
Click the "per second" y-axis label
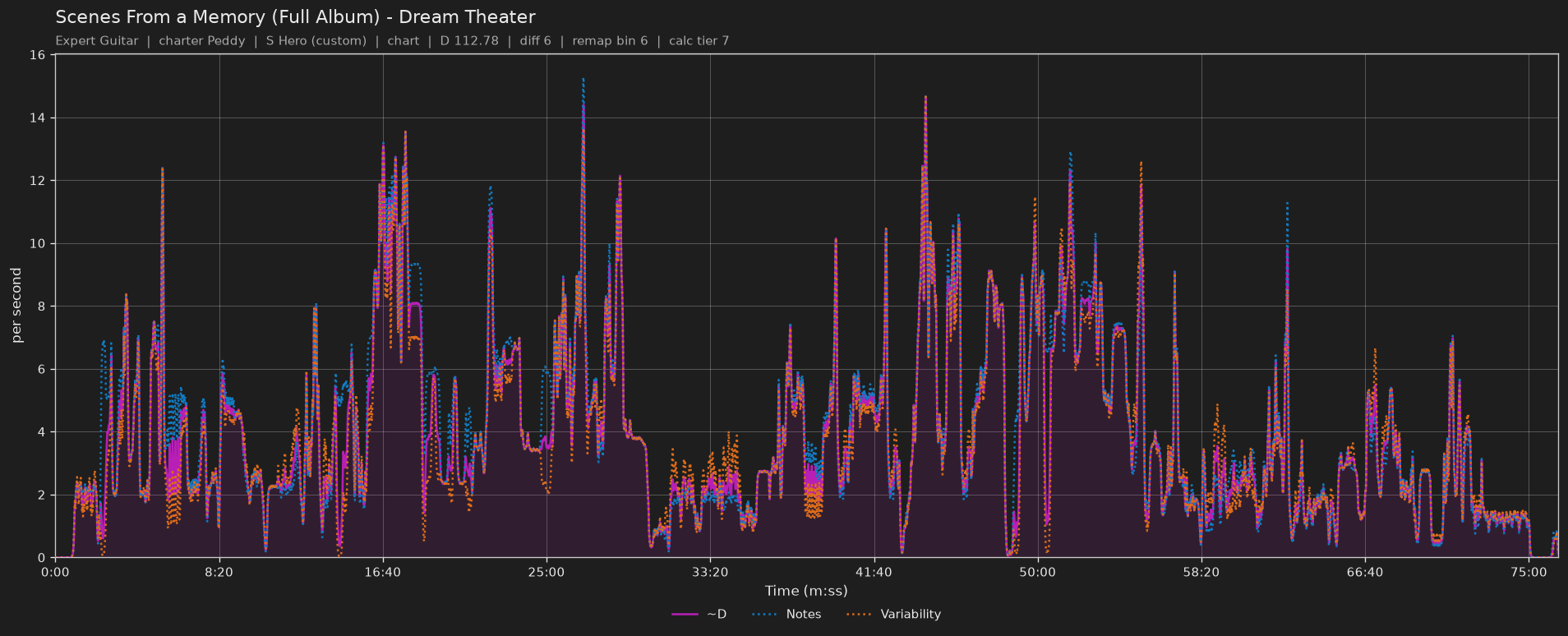point(16,306)
